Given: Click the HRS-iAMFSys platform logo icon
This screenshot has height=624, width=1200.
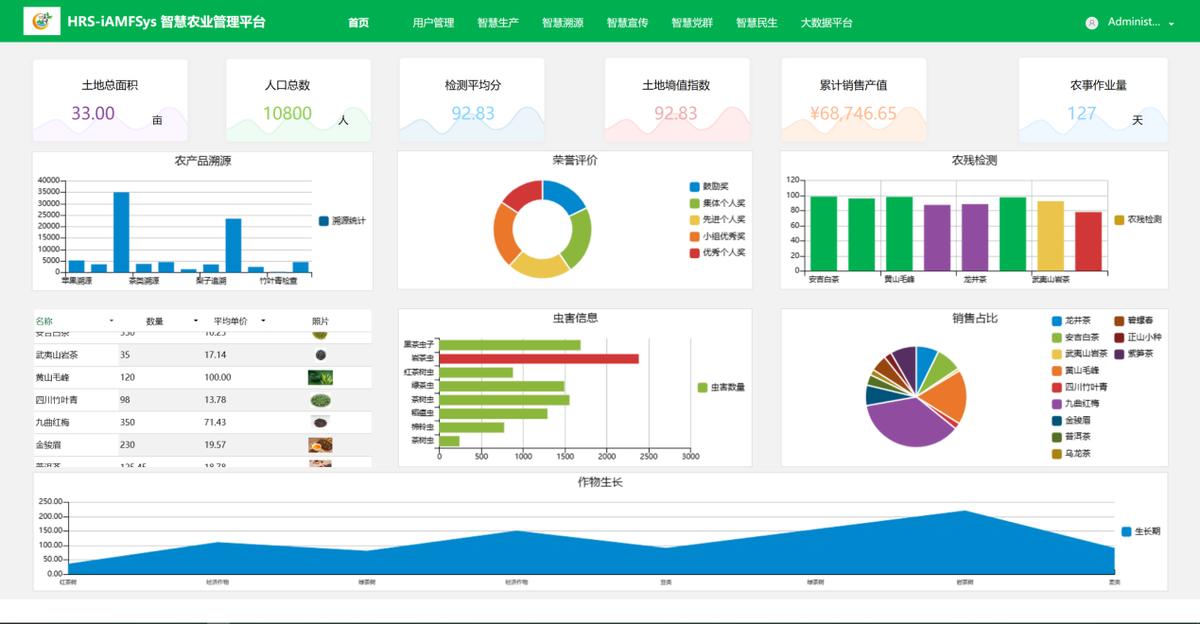Looking at the screenshot, I should tap(40, 20).
